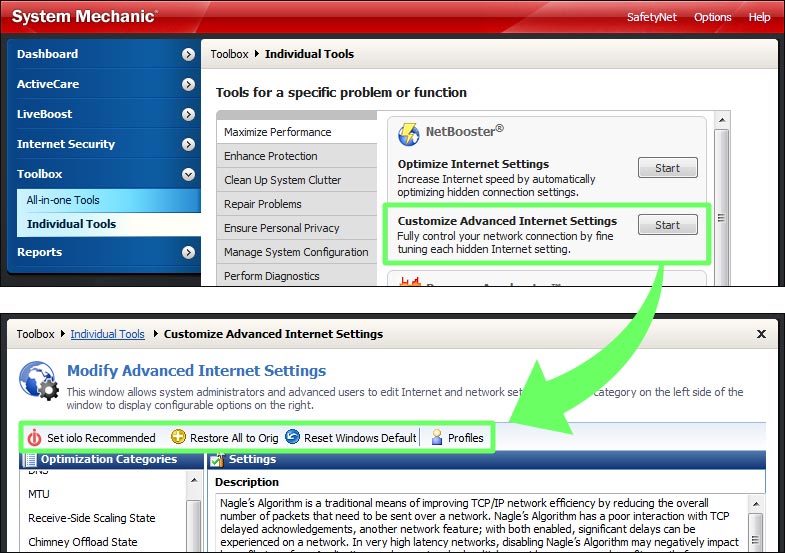Select the Toolbox menu label
Image resolution: width=785 pixels, height=553 pixels.
[x=40, y=174]
